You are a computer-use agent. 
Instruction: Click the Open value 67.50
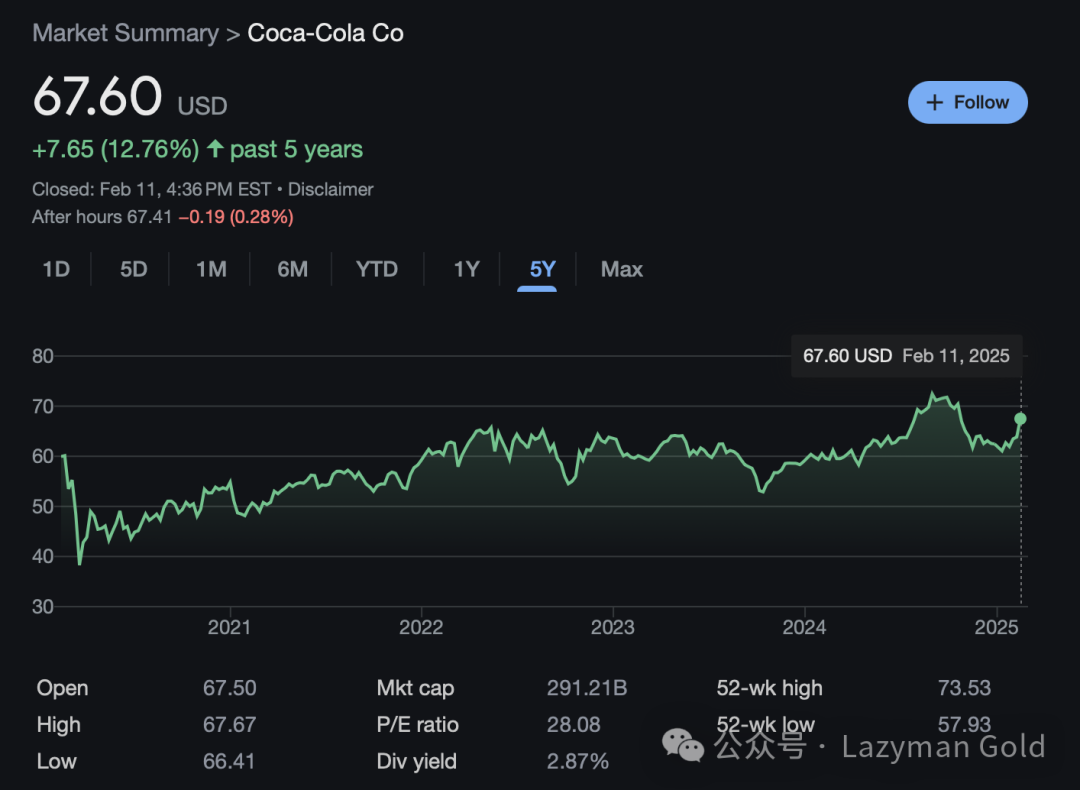click(x=229, y=688)
